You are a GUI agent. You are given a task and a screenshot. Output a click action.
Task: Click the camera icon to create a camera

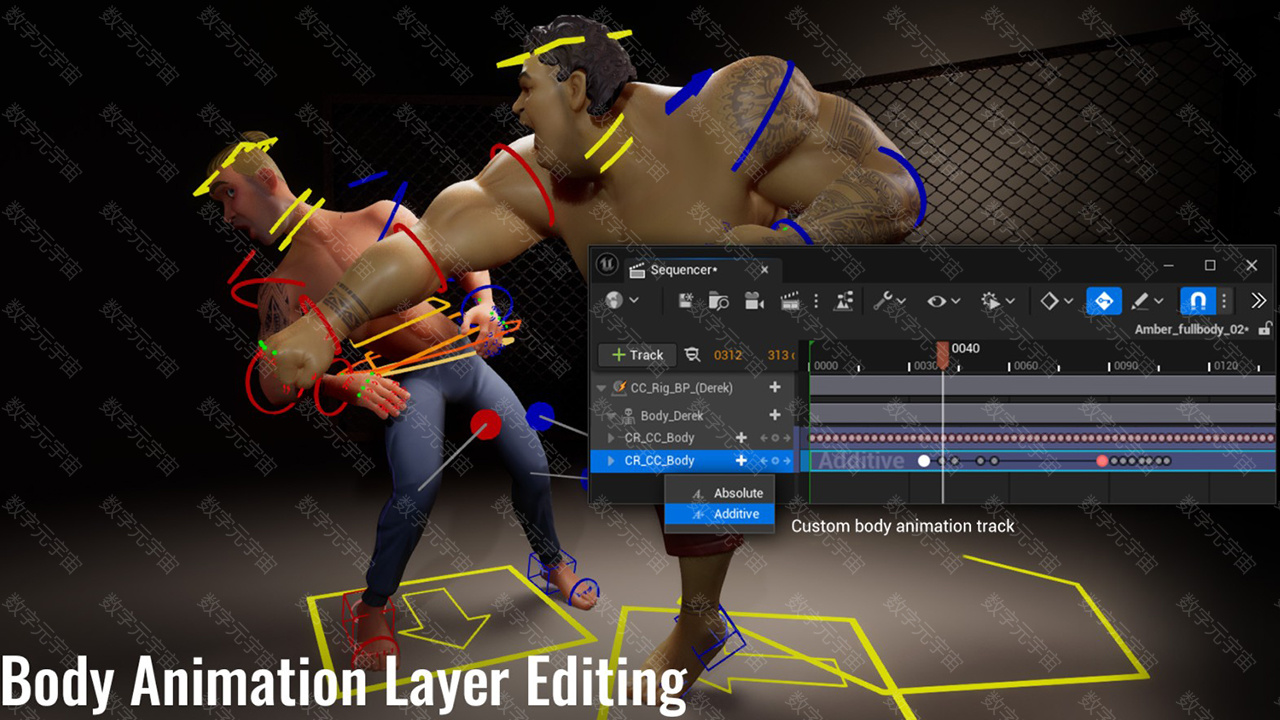coord(755,301)
